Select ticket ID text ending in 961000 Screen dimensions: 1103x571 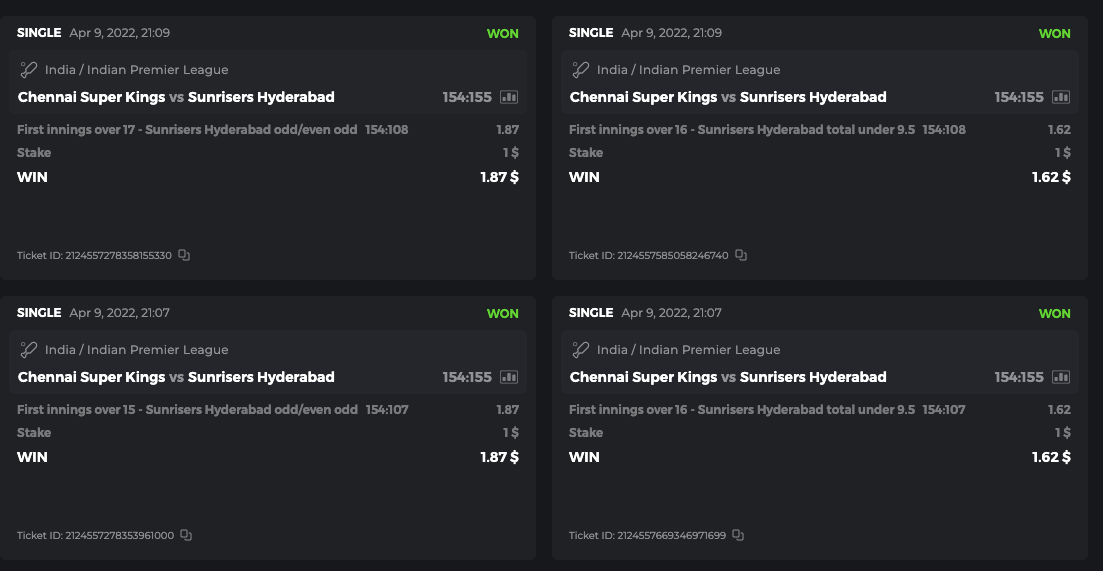(95, 536)
